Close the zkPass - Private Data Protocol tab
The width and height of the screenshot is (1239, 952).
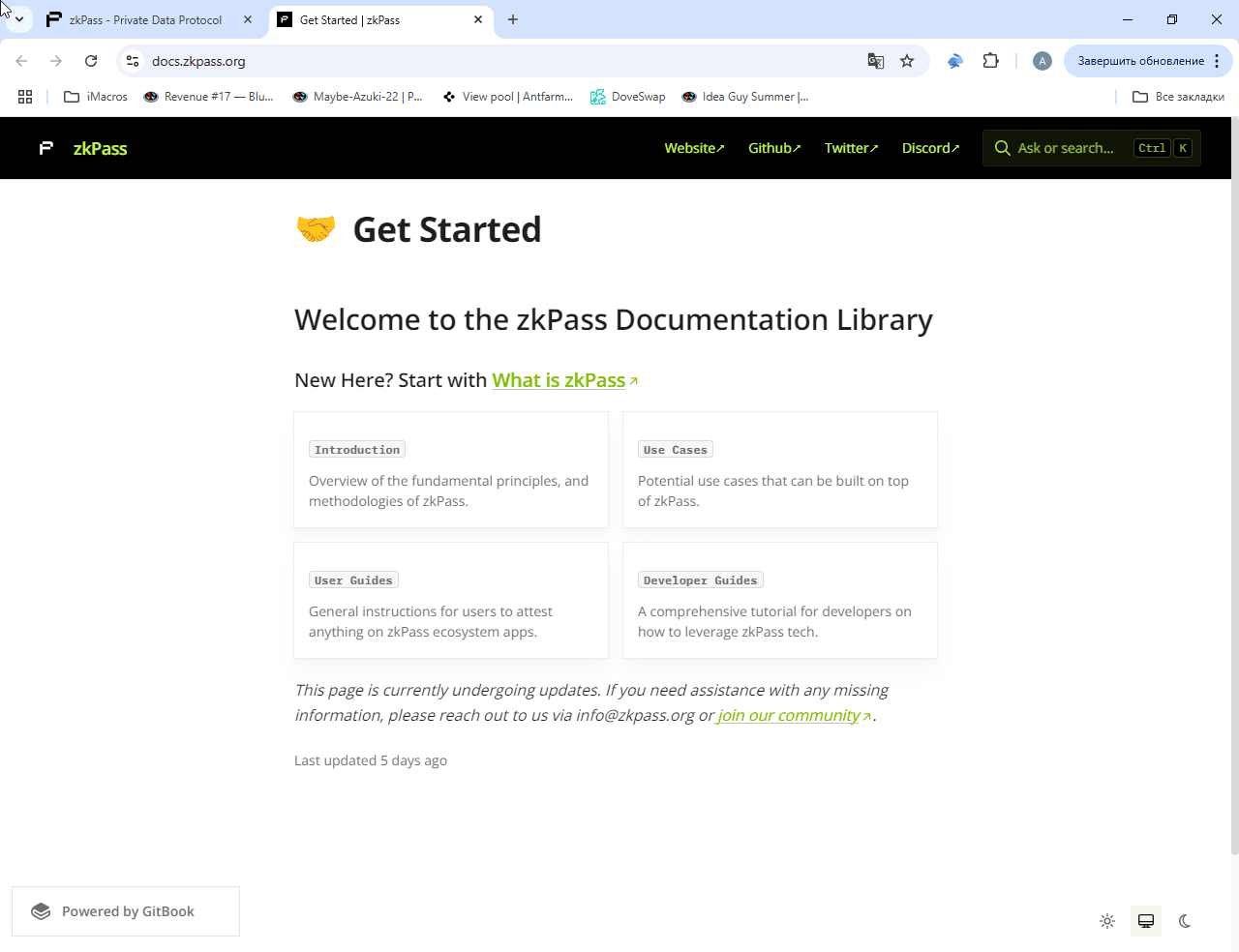click(248, 19)
